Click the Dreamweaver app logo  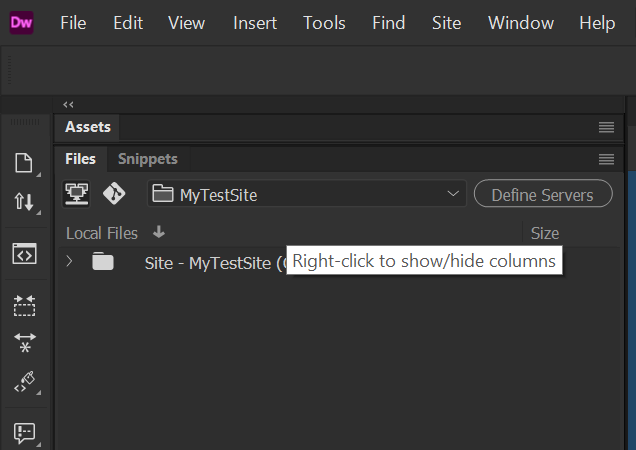(x=22, y=22)
